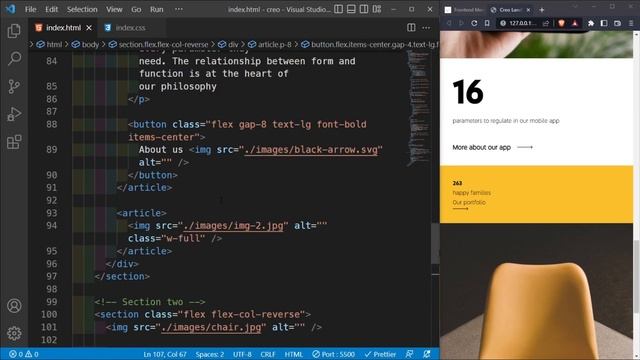Open Customize Layout icon in title bar

point(377,9)
